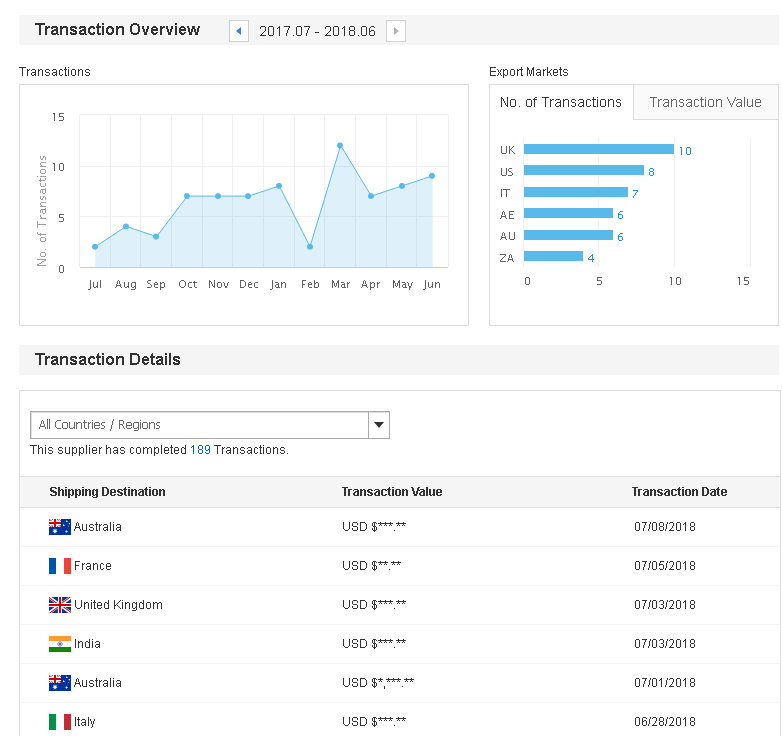Open the All Countries / Regions dropdown
This screenshot has width=783, height=736.
(200, 425)
